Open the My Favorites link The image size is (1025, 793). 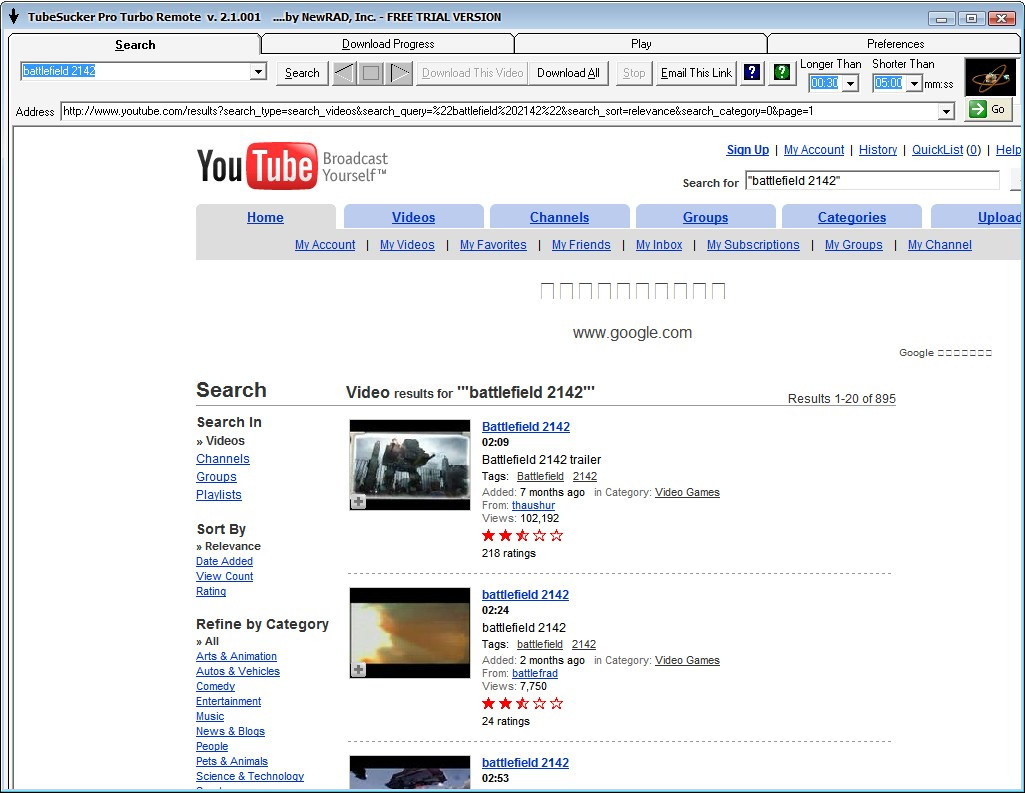[x=493, y=245]
